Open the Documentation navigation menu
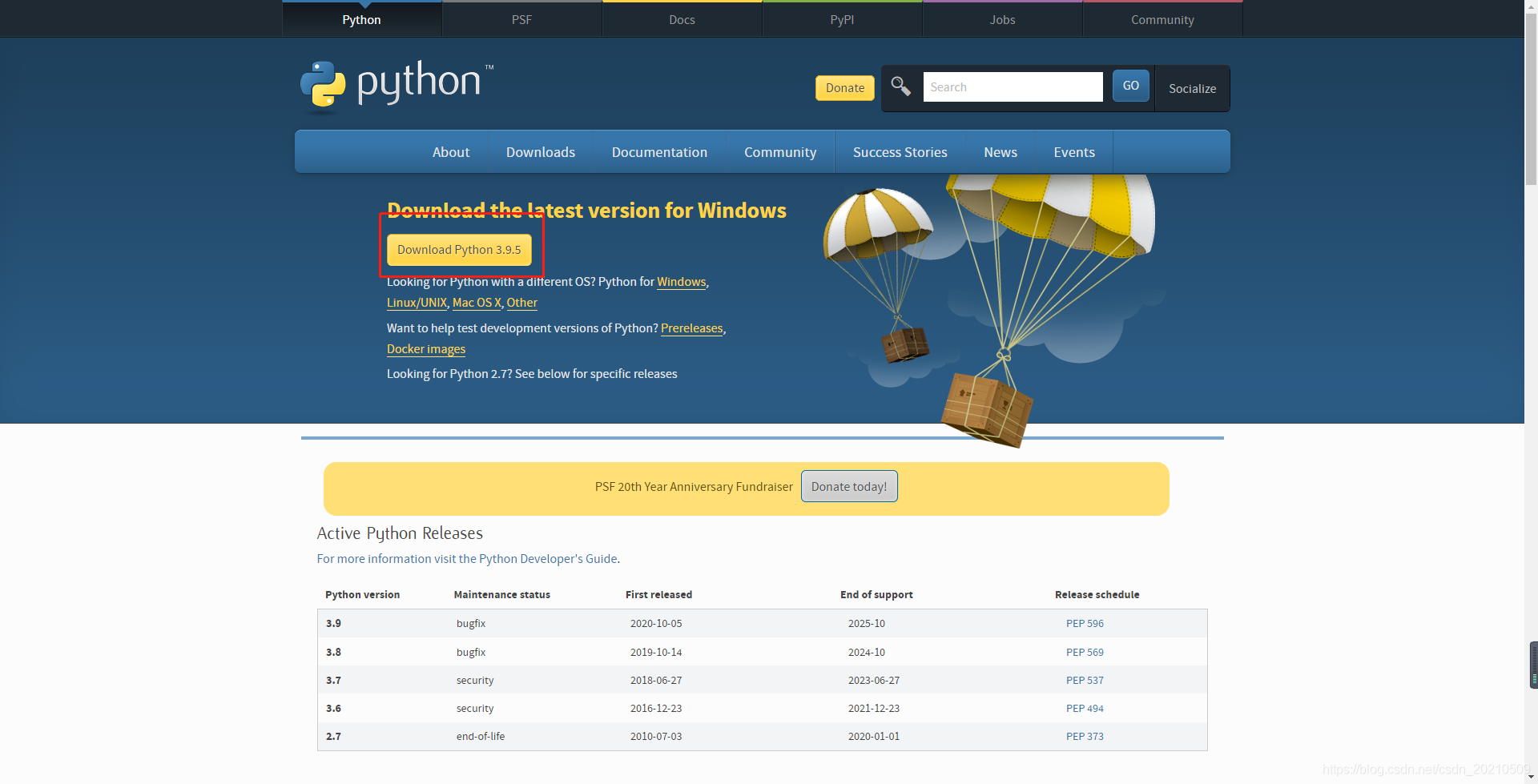Image resolution: width=1538 pixels, height=784 pixels. (659, 152)
